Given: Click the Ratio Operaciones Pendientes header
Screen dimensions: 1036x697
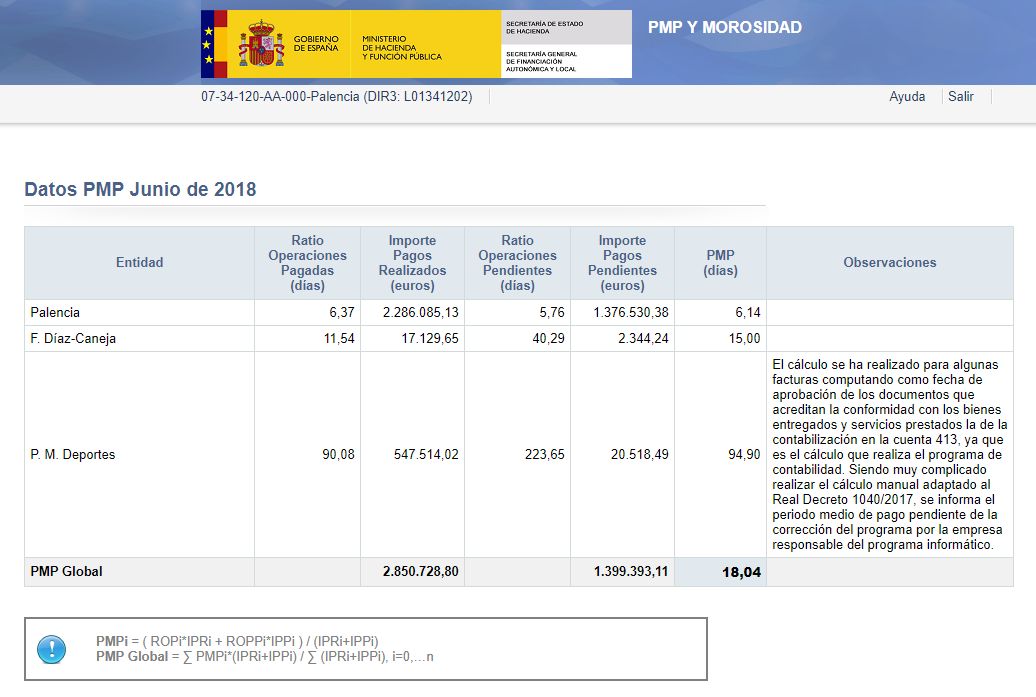Looking at the screenshot, I should [517, 263].
